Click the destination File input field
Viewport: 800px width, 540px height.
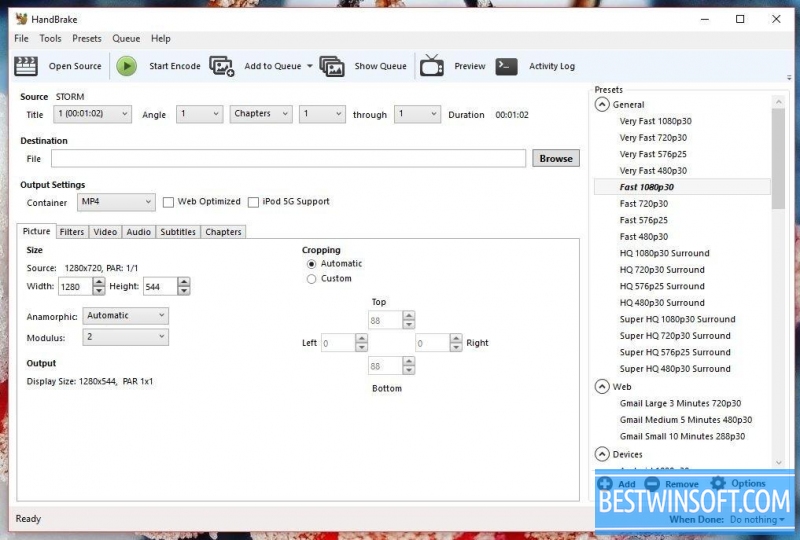(x=288, y=159)
